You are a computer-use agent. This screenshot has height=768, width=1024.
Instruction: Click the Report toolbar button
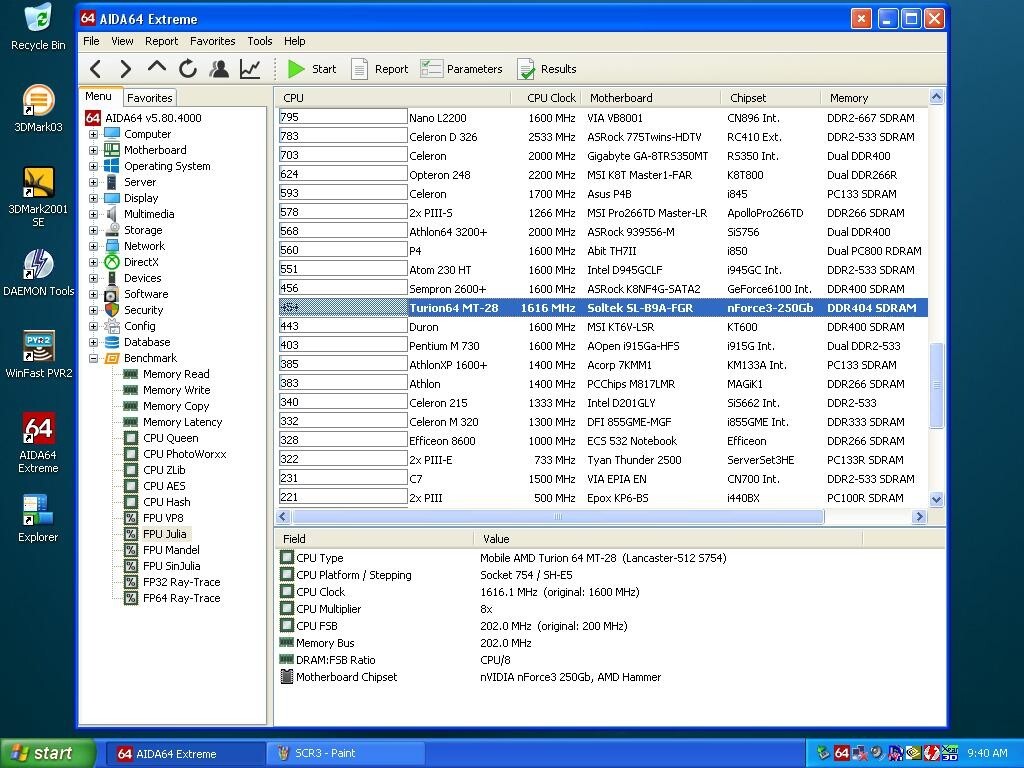click(379, 69)
